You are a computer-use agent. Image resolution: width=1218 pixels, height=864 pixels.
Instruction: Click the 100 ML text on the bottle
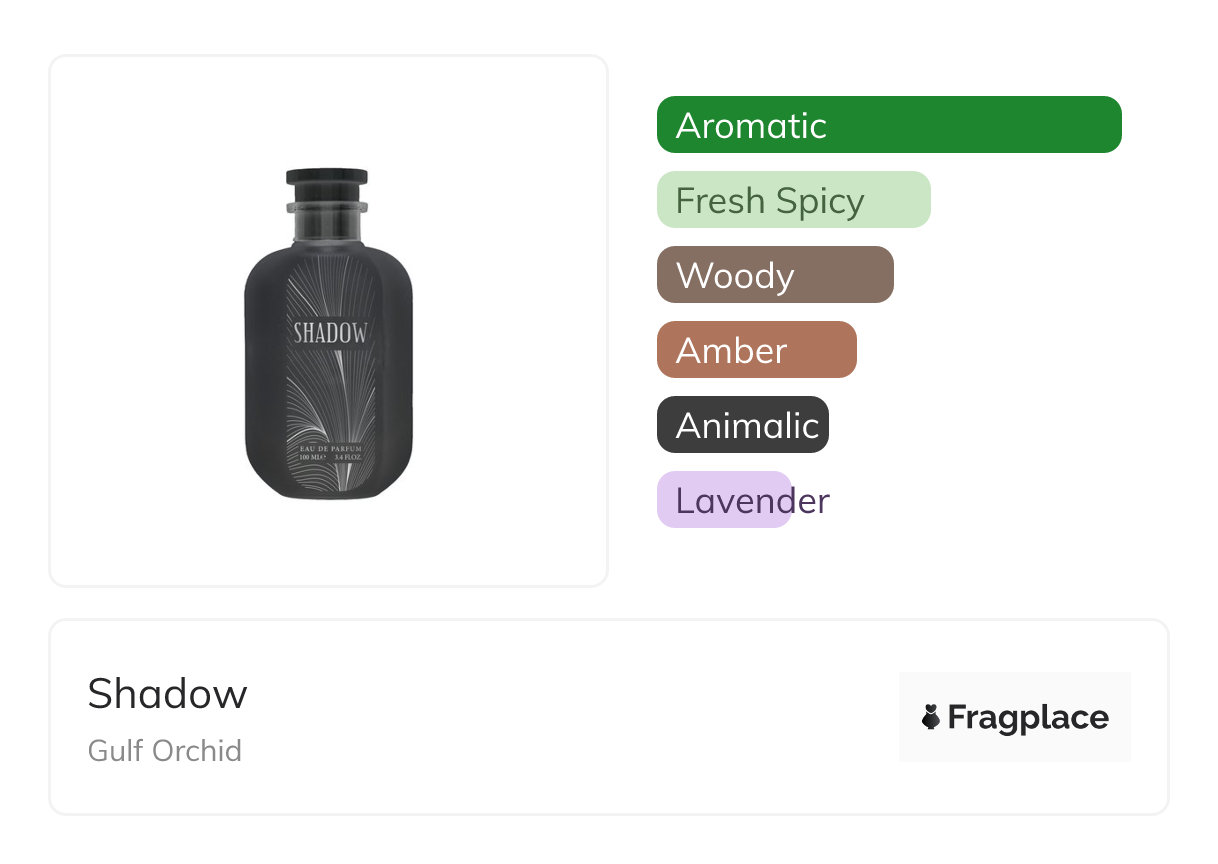[312, 457]
